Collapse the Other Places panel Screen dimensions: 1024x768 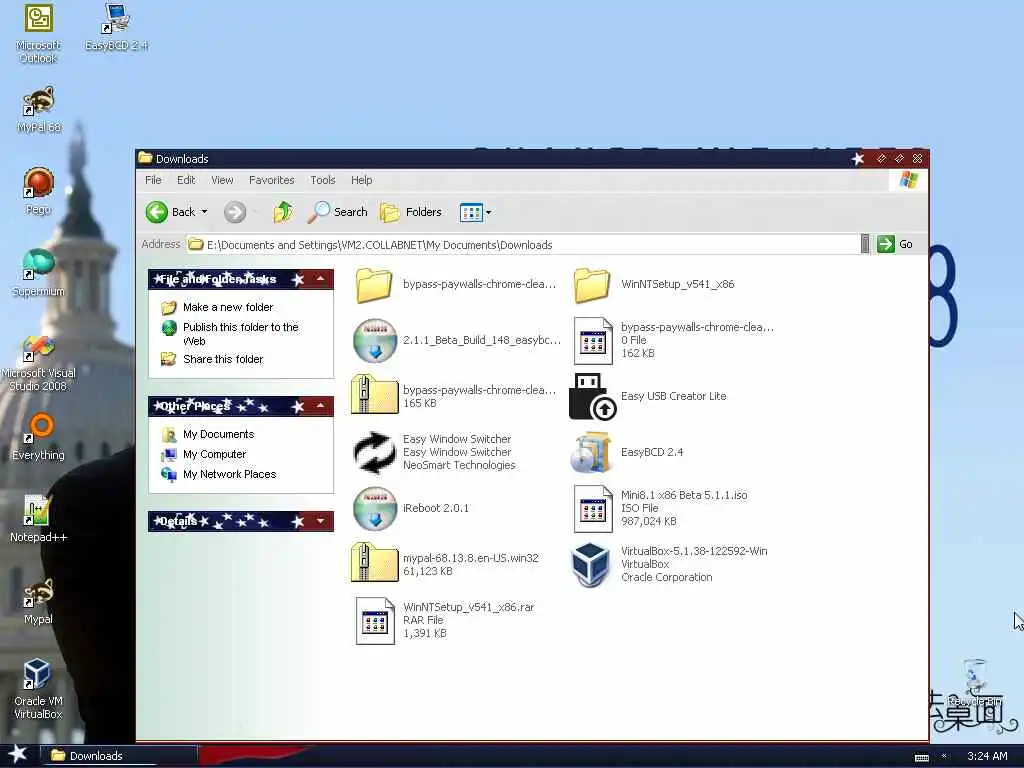point(321,406)
